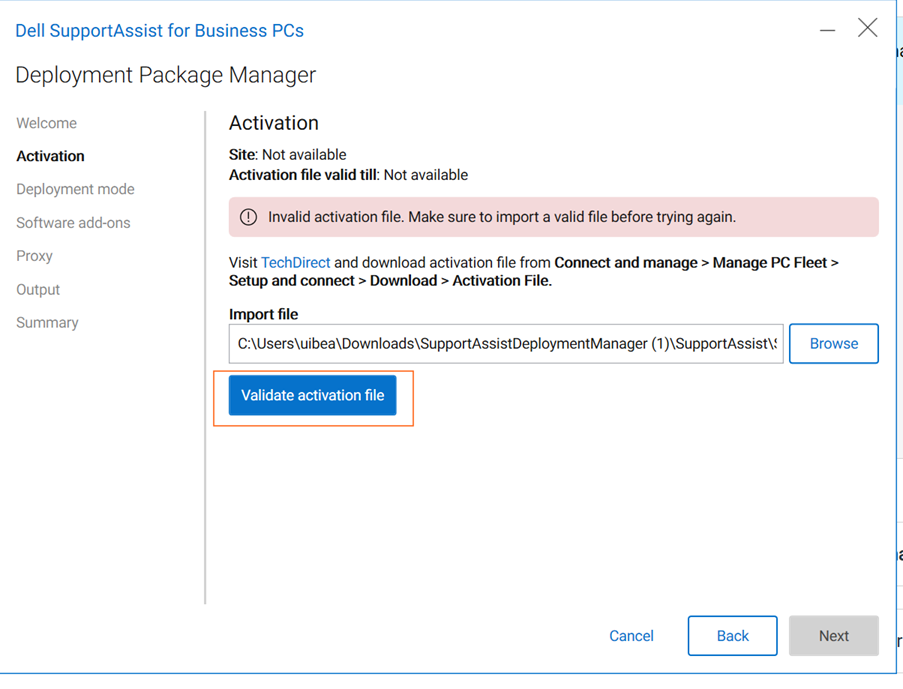
Task: Click Cancel to exit the wizard
Action: (x=631, y=636)
